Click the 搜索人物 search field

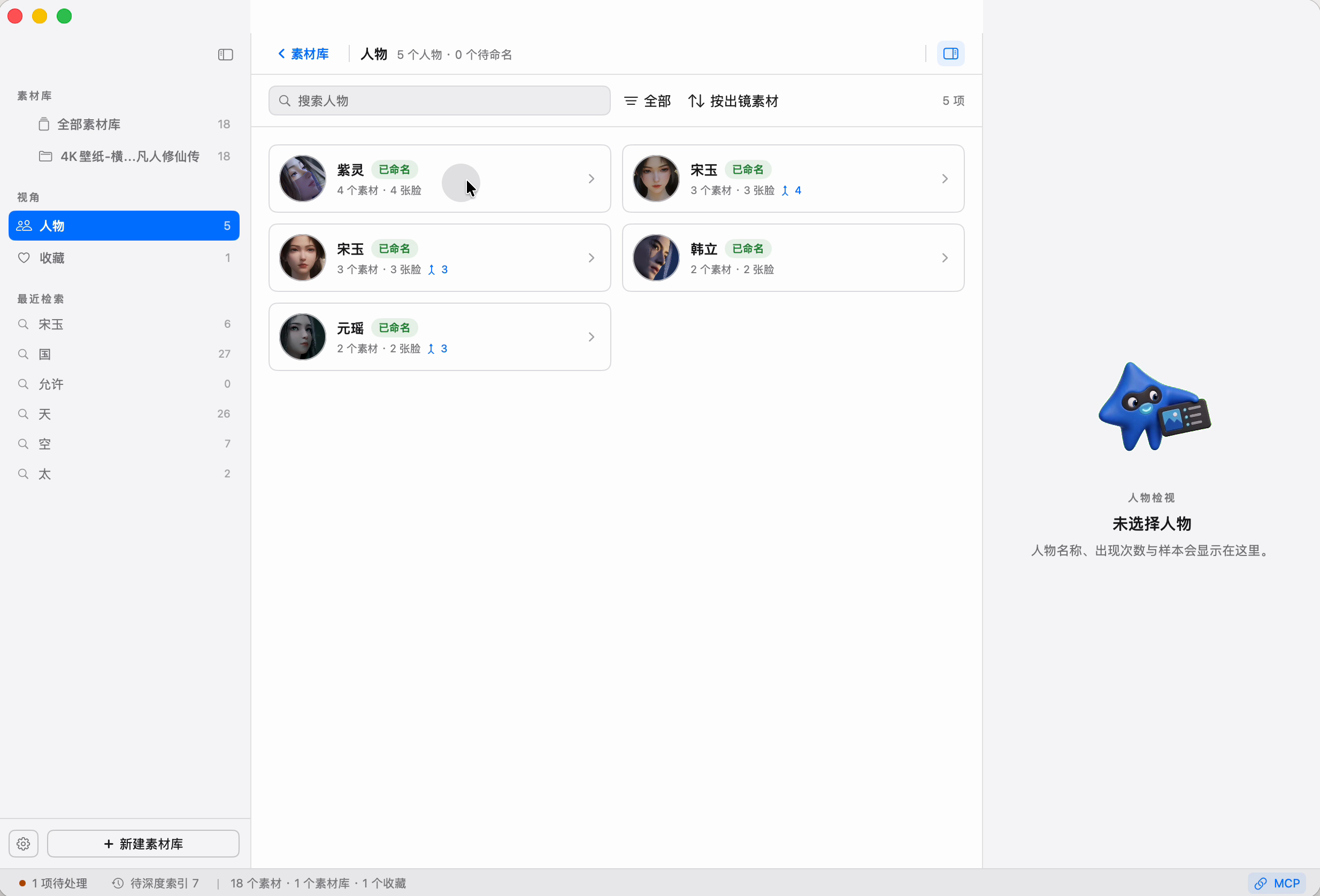tap(439, 101)
